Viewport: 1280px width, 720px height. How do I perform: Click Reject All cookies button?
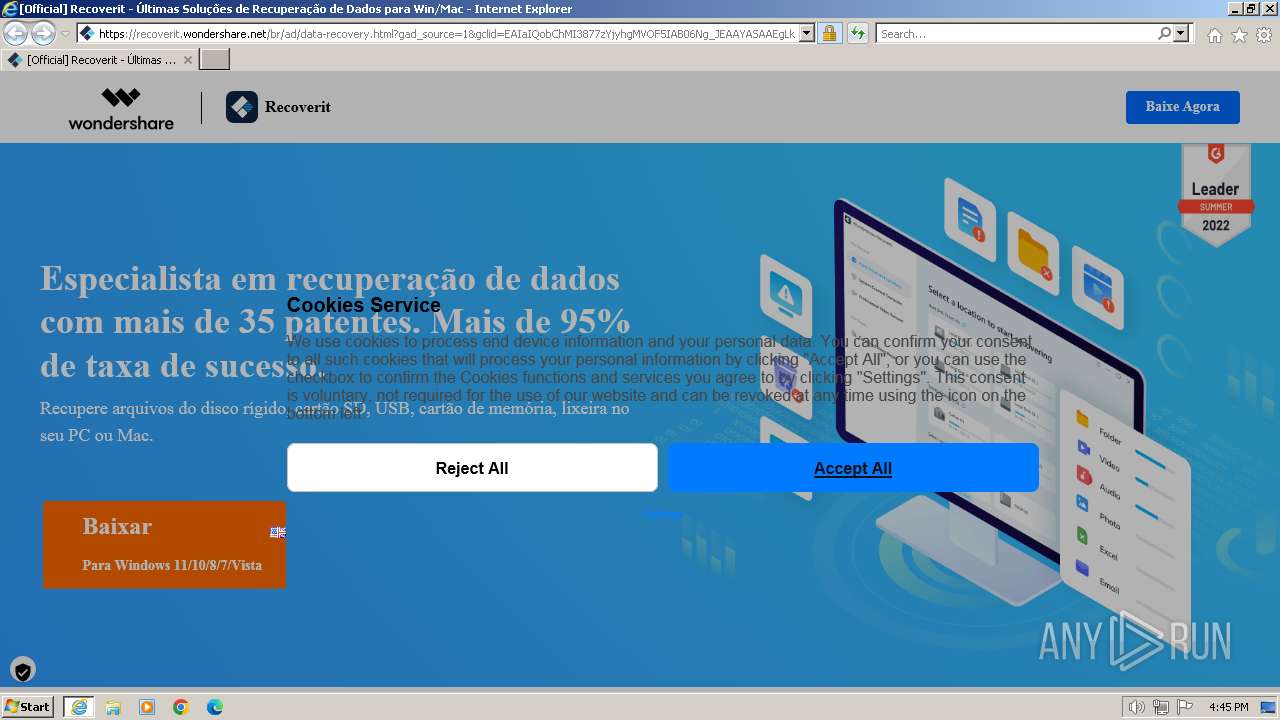[x=472, y=468]
